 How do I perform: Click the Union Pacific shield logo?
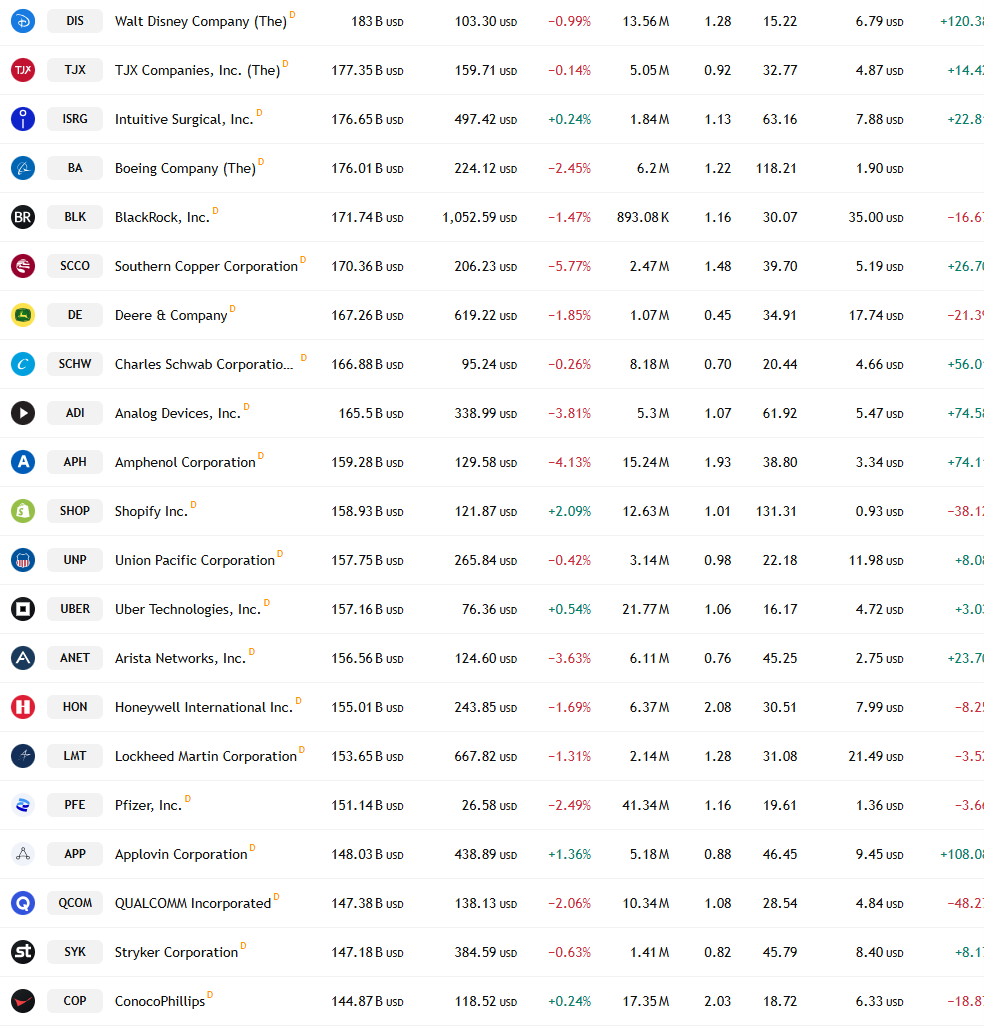[x=23, y=560]
